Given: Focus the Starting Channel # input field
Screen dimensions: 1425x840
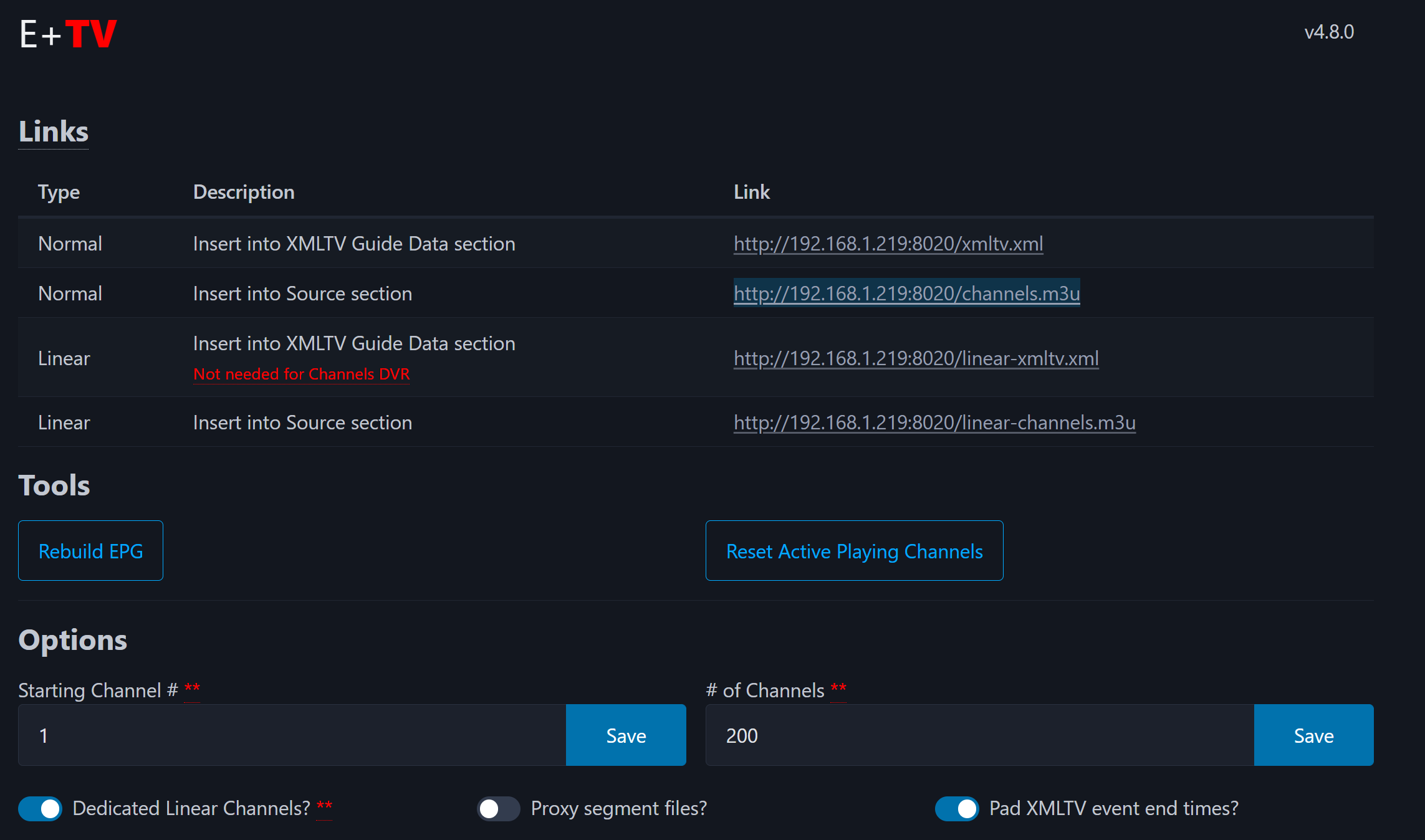Looking at the screenshot, I should pos(292,735).
